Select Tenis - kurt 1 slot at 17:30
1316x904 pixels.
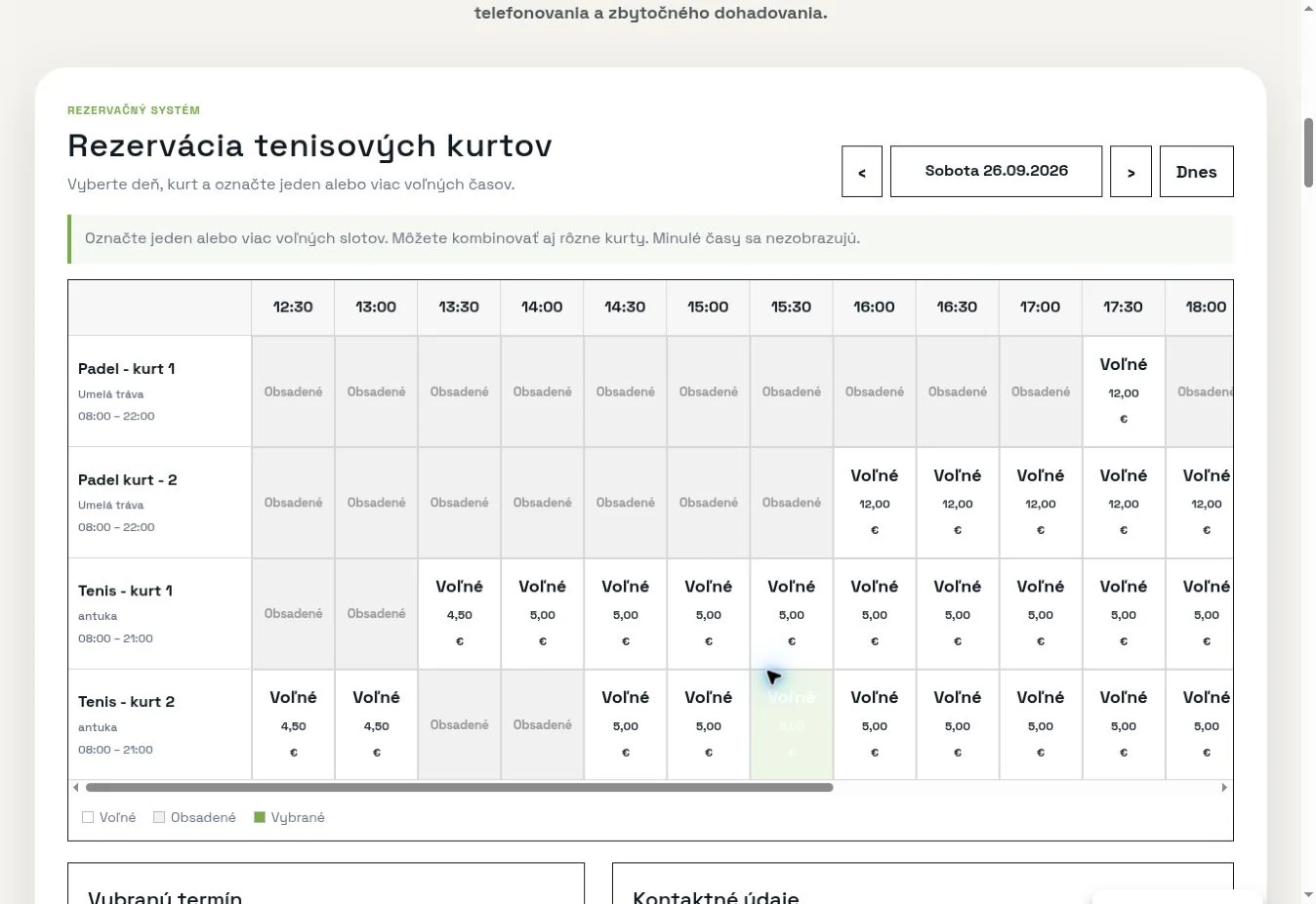pos(1124,614)
